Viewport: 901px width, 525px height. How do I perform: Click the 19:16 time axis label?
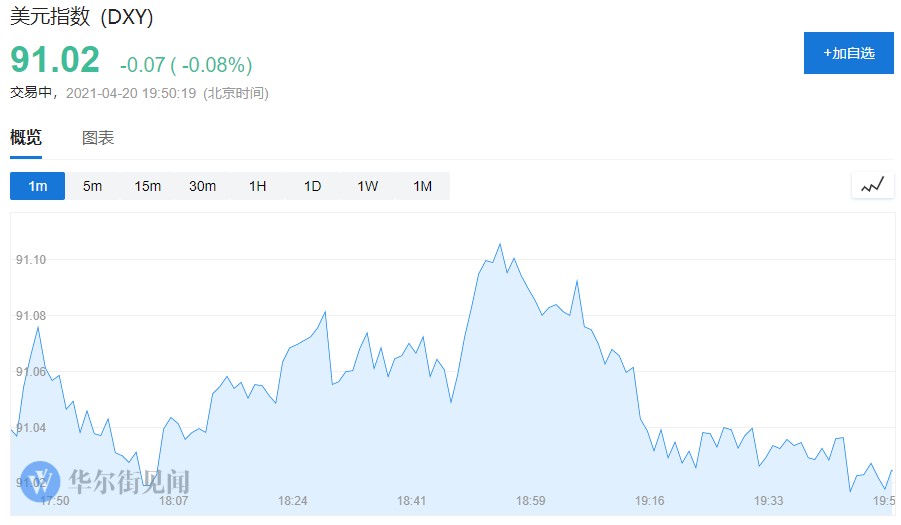point(650,501)
